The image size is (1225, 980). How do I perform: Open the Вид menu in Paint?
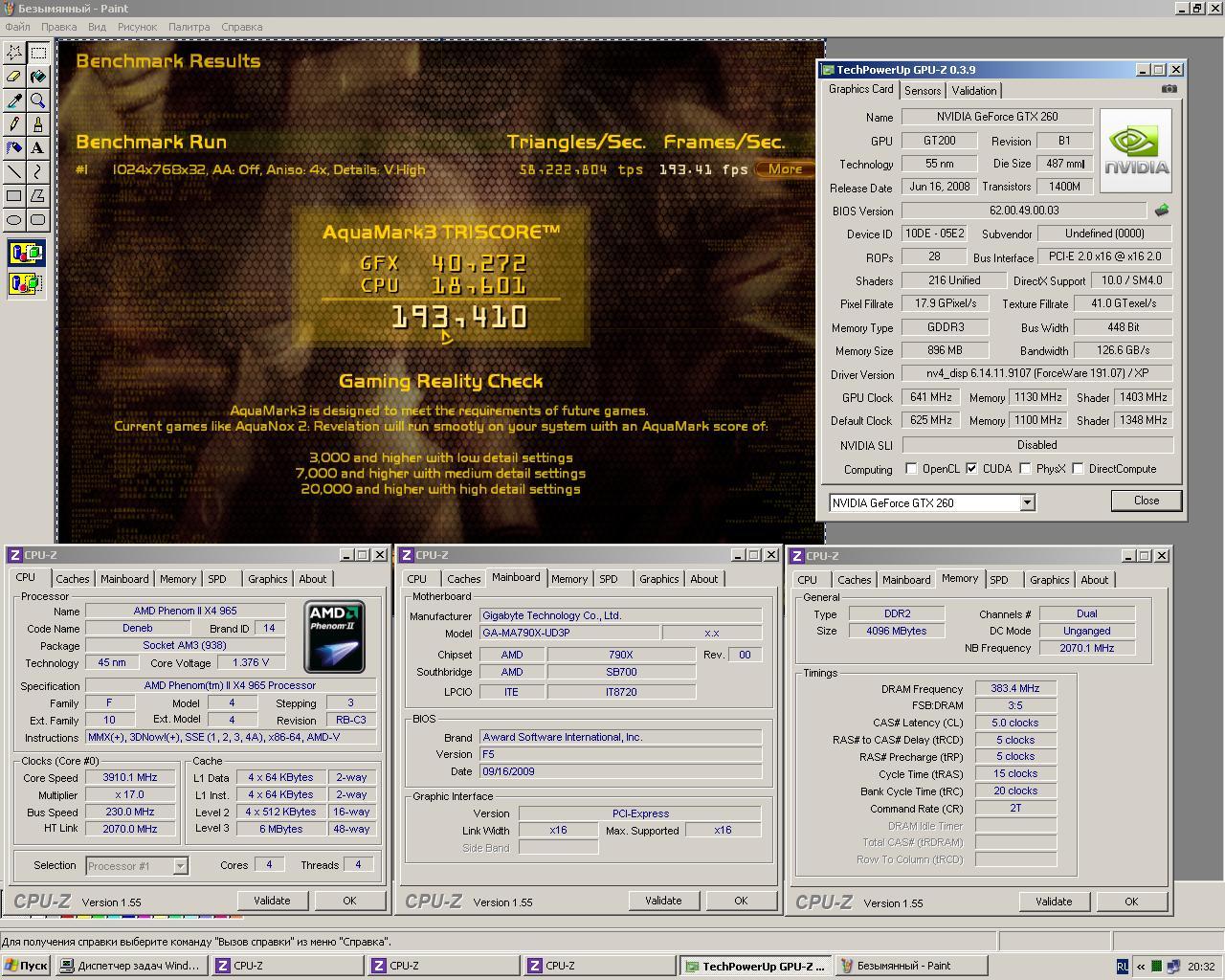(x=97, y=27)
